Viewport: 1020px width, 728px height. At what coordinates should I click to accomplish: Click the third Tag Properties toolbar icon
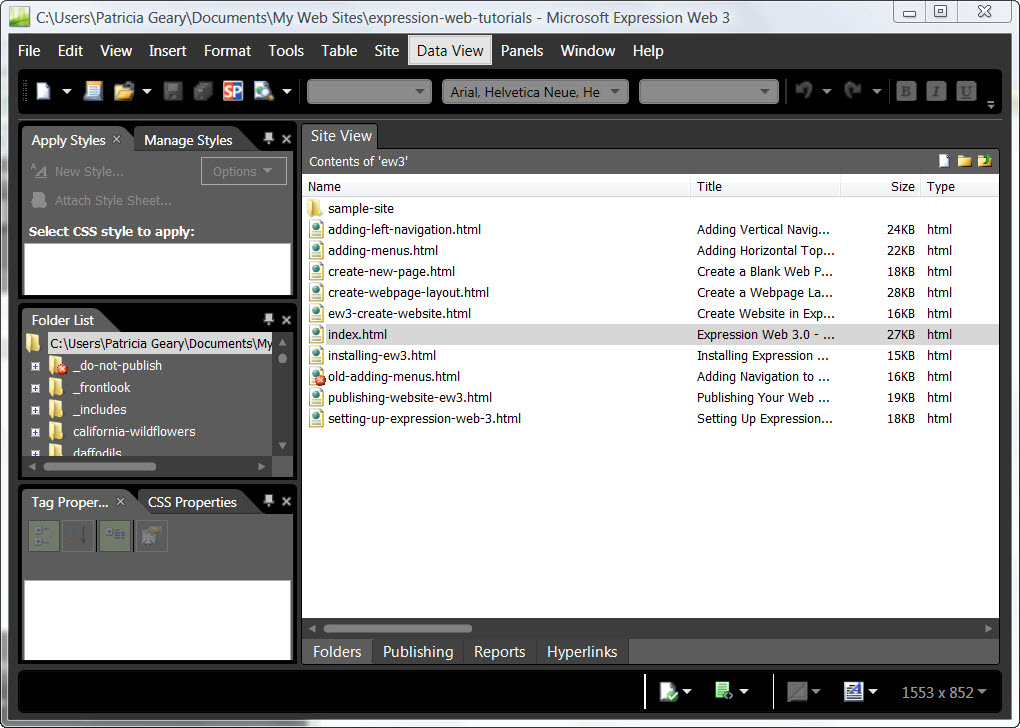(x=115, y=535)
